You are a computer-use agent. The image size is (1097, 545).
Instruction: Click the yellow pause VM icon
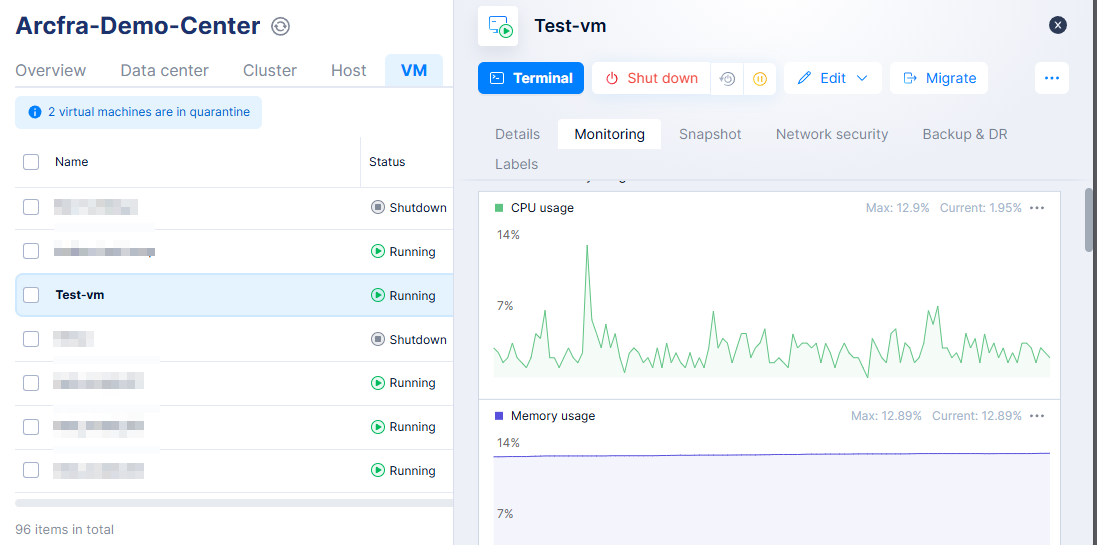pyautogui.click(x=760, y=78)
